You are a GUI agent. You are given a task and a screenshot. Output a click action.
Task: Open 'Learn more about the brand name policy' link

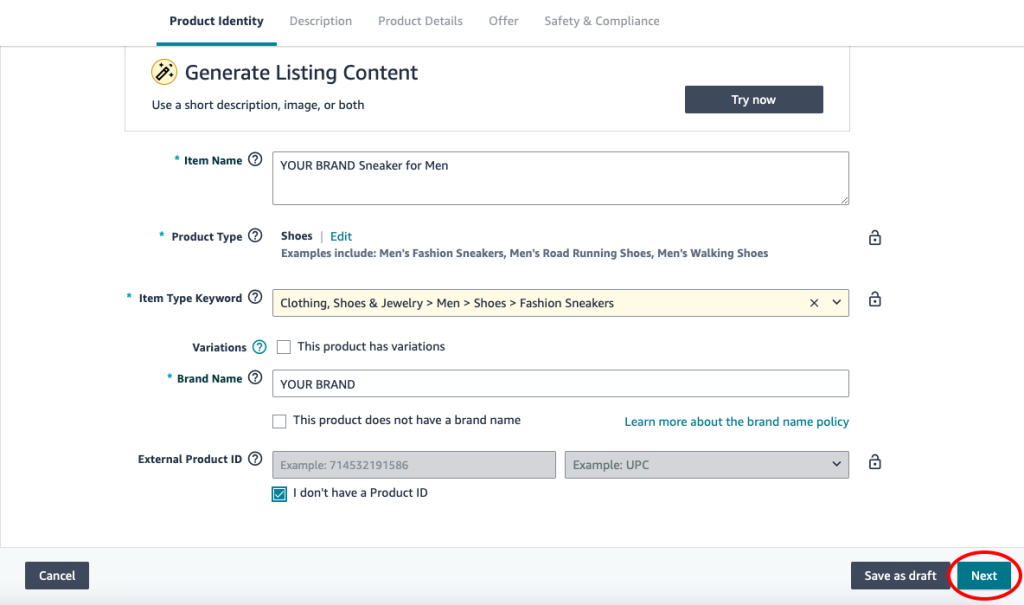[x=736, y=422]
